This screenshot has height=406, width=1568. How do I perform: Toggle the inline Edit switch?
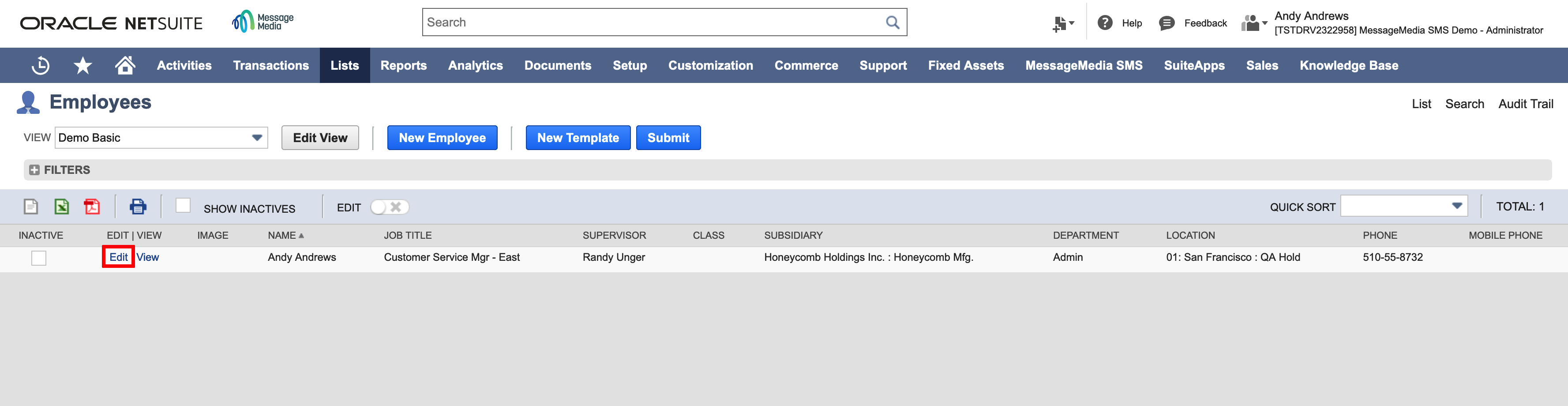(x=390, y=207)
